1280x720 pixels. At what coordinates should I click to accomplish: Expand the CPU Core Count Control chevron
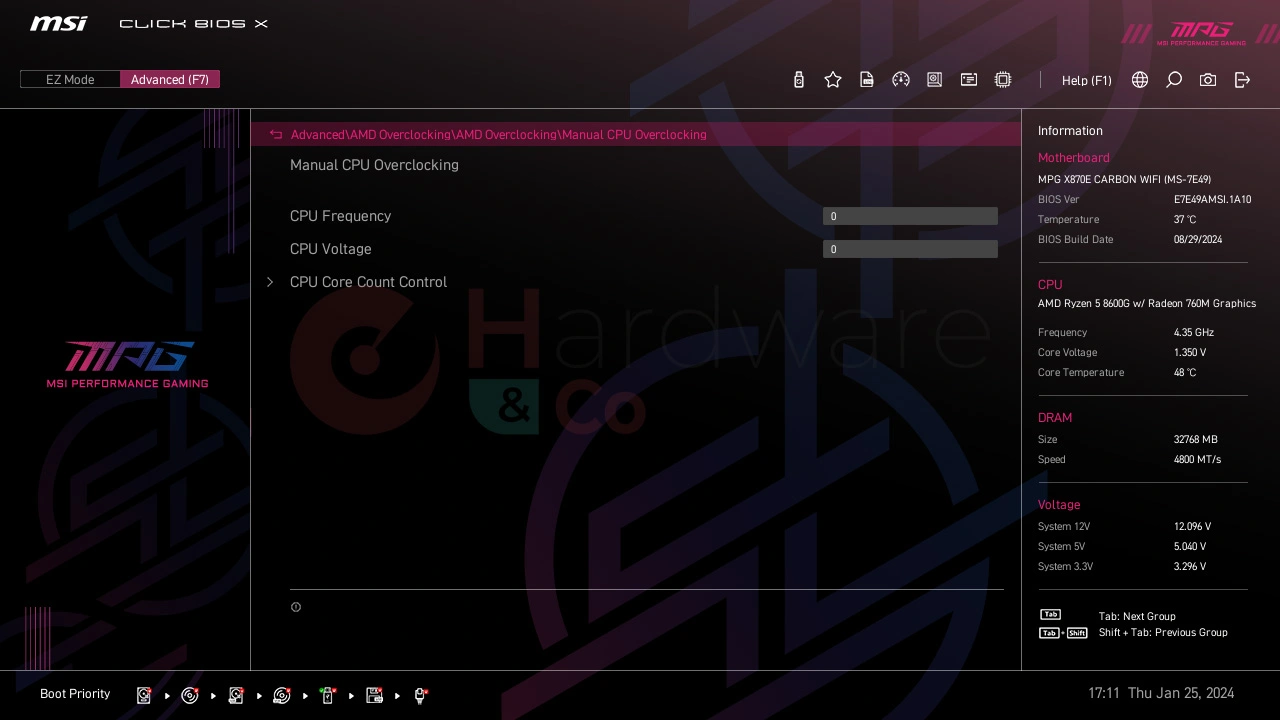[x=270, y=282]
